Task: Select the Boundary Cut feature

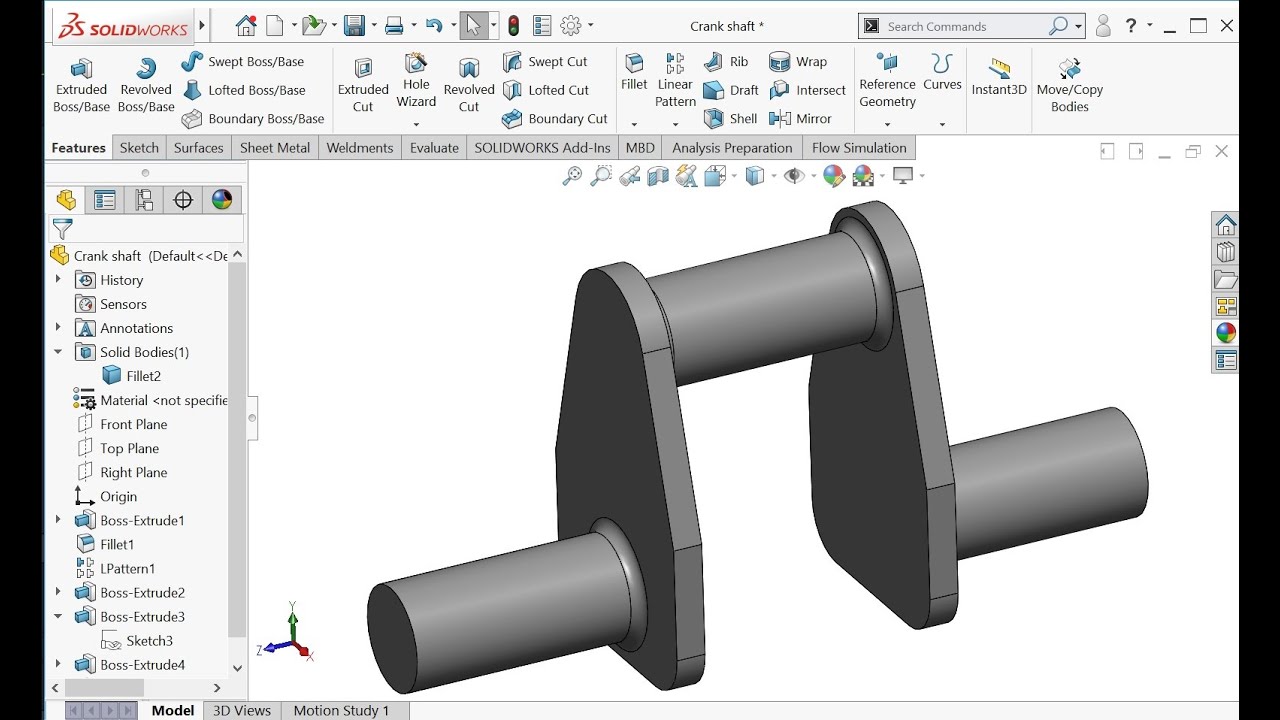Action: coord(555,118)
